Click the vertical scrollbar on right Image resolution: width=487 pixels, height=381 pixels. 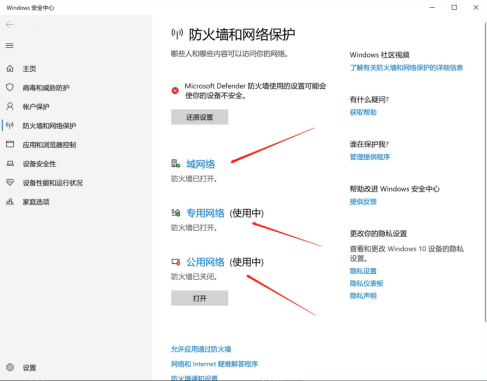pos(485,172)
